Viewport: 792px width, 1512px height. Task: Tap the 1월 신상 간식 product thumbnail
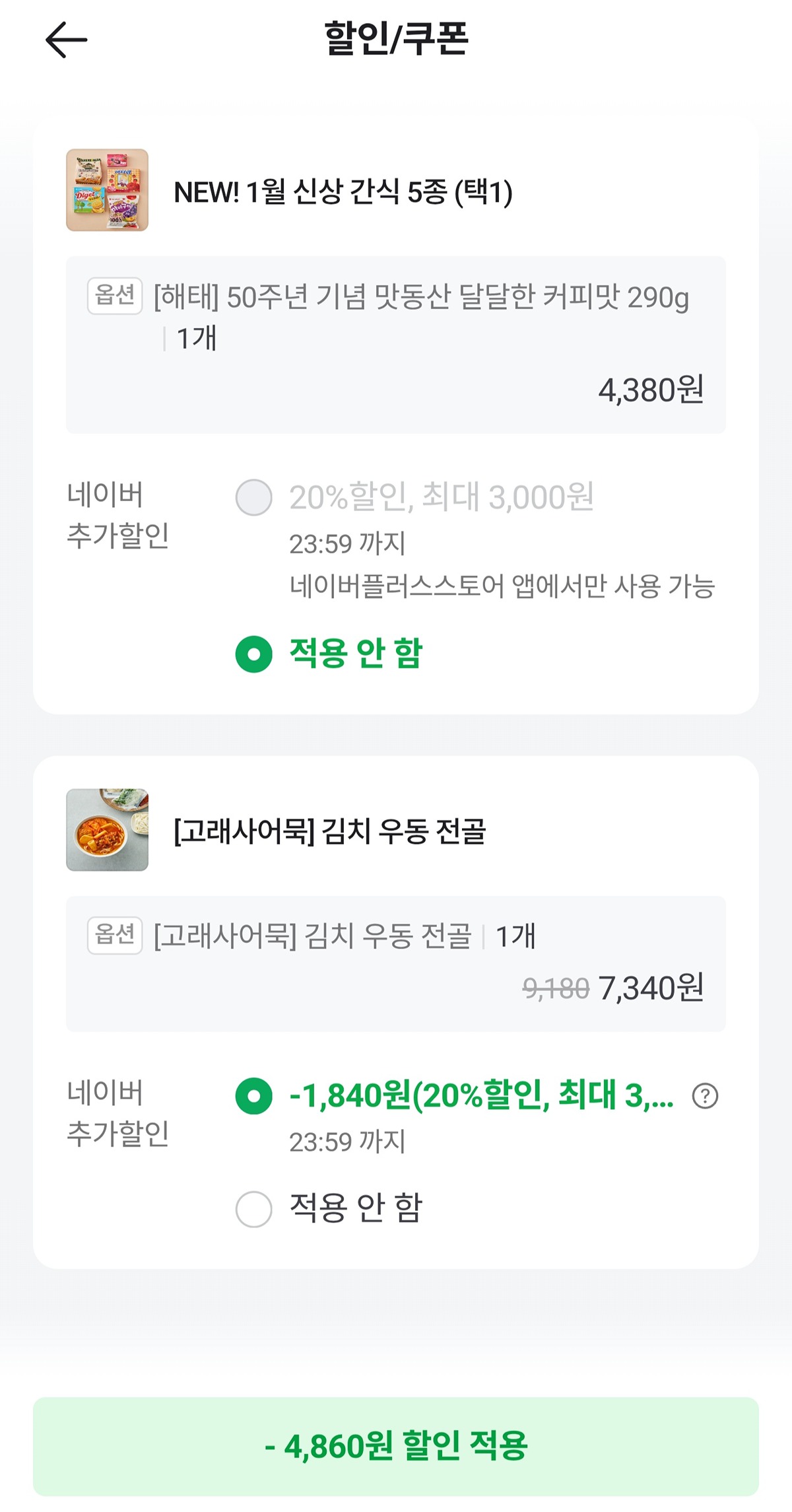[107, 190]
